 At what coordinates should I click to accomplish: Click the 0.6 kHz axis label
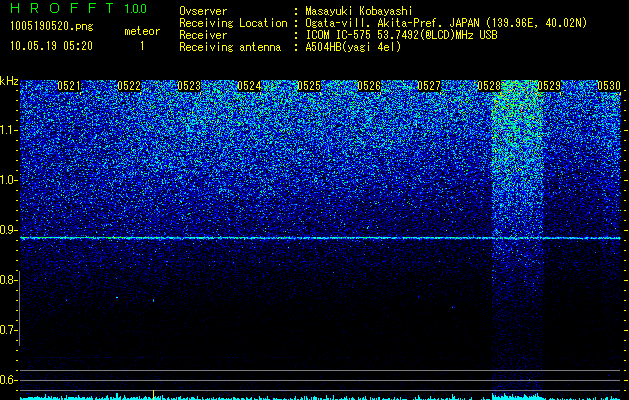click(8, 380)
